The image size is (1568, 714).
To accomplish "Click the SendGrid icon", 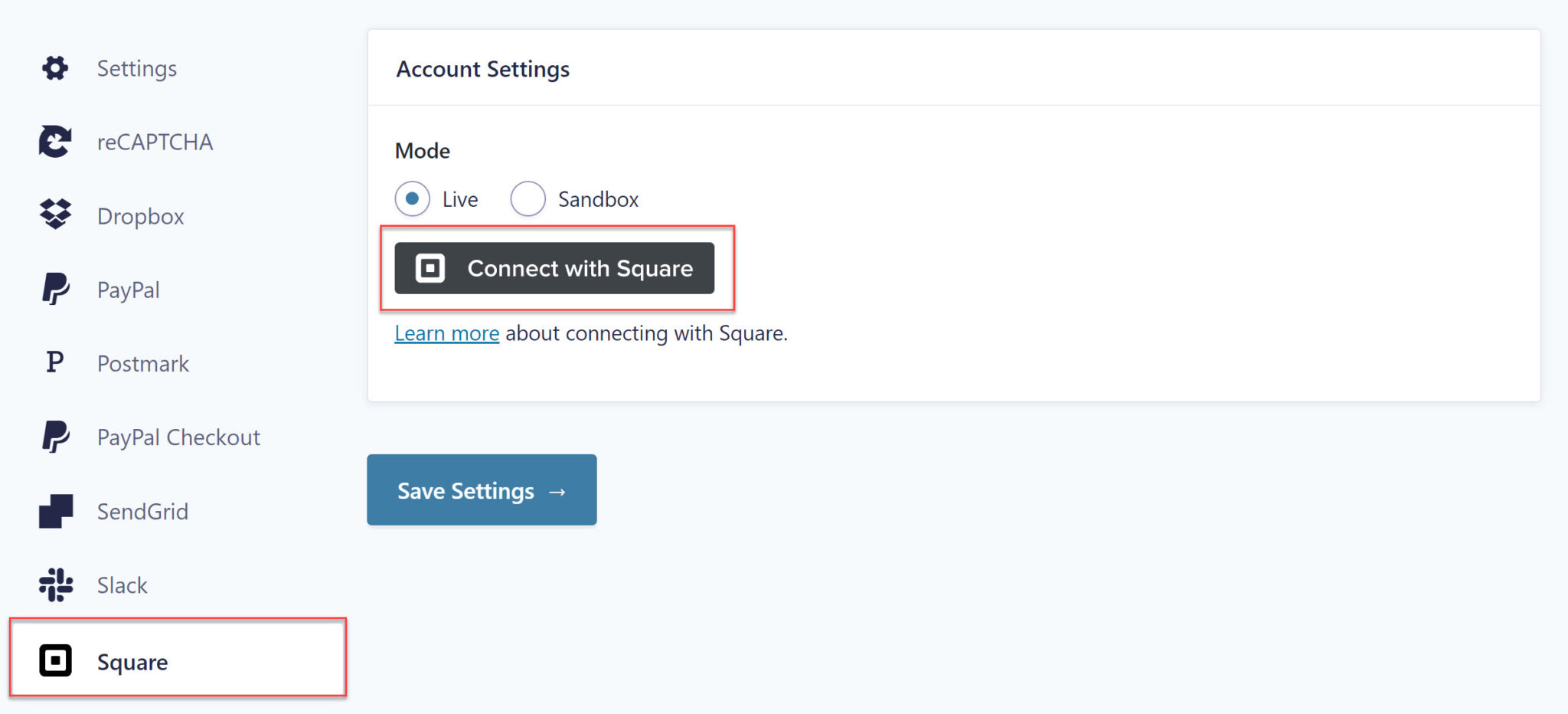I will [54, 510].
